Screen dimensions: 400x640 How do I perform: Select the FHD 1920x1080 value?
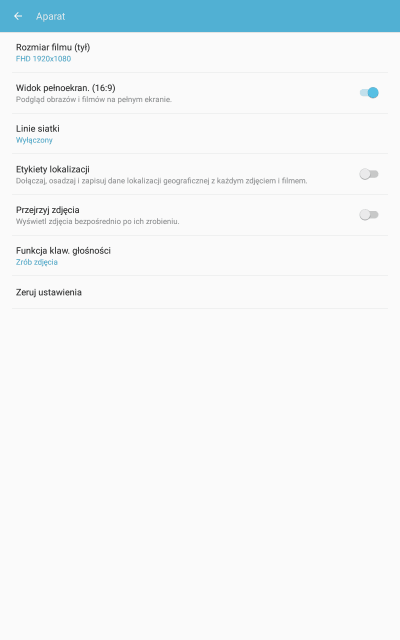tap(43, 59)
